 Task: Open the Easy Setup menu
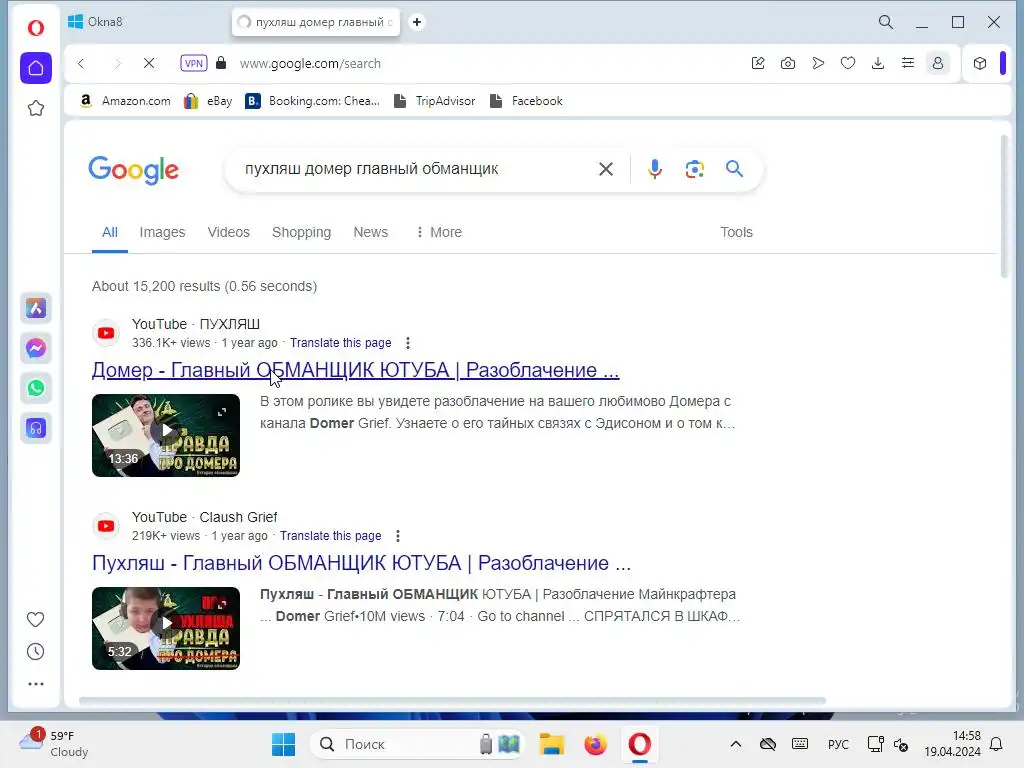(908, 63)
